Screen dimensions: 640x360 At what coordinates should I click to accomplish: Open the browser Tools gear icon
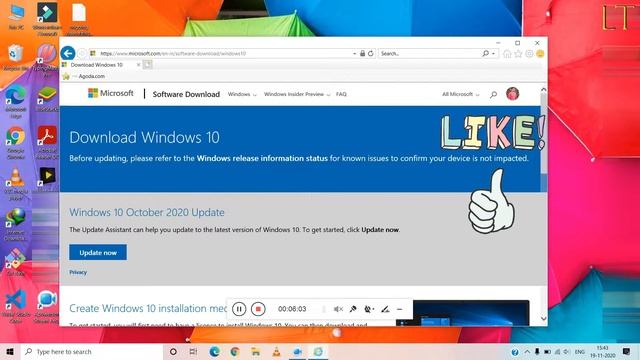point(529,53)
